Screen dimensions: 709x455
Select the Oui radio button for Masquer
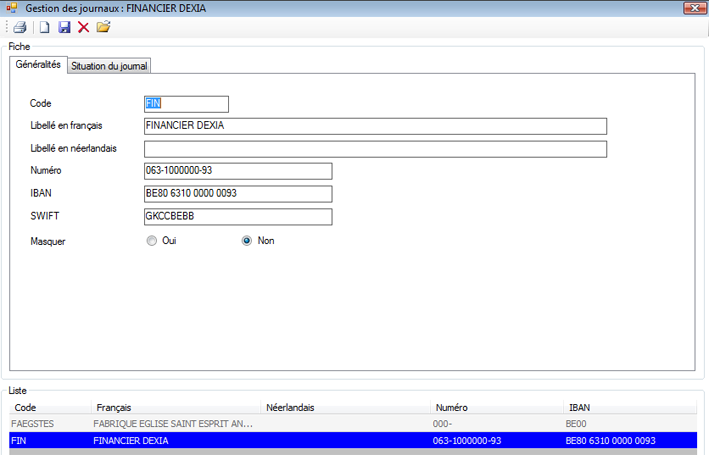click(x=151, y=241)
